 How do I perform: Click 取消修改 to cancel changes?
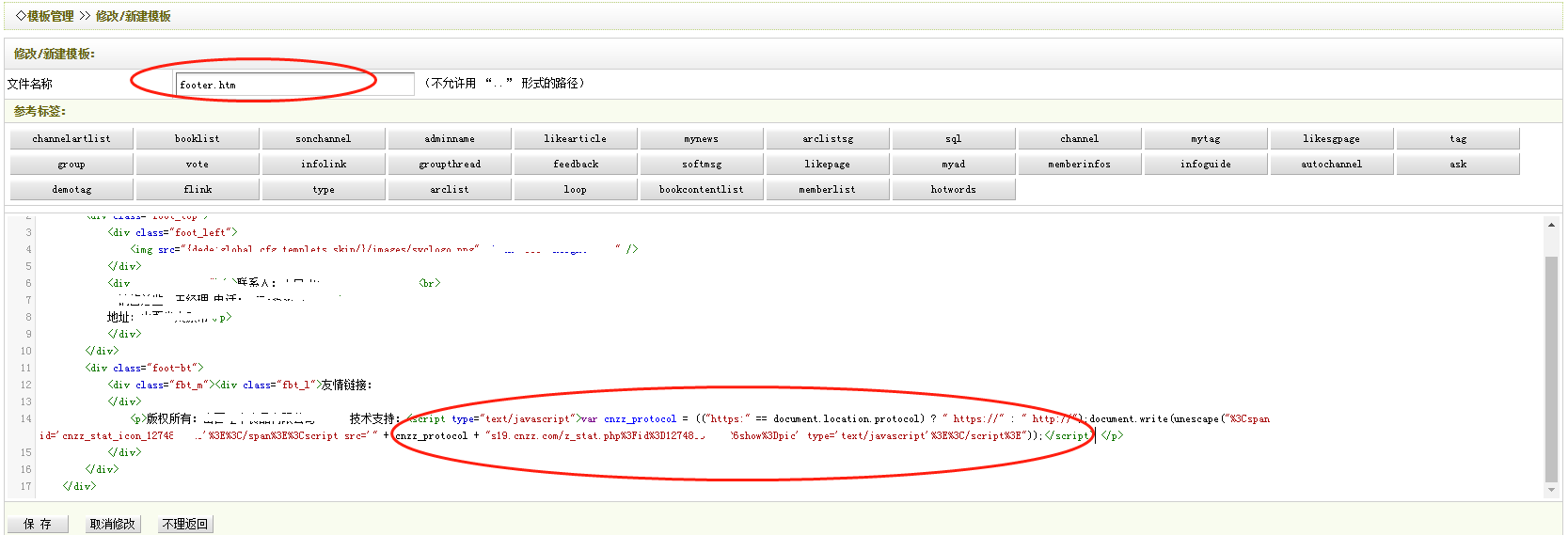112,524
